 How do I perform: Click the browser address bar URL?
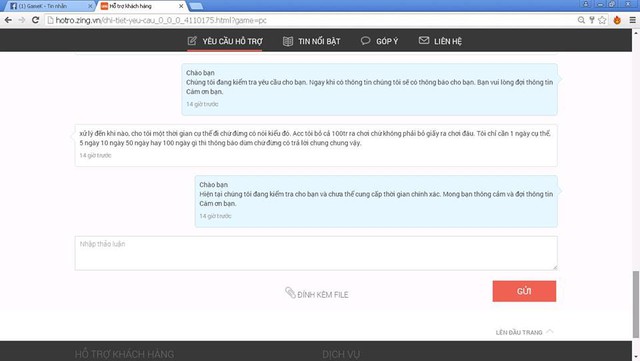click(161, 20)
